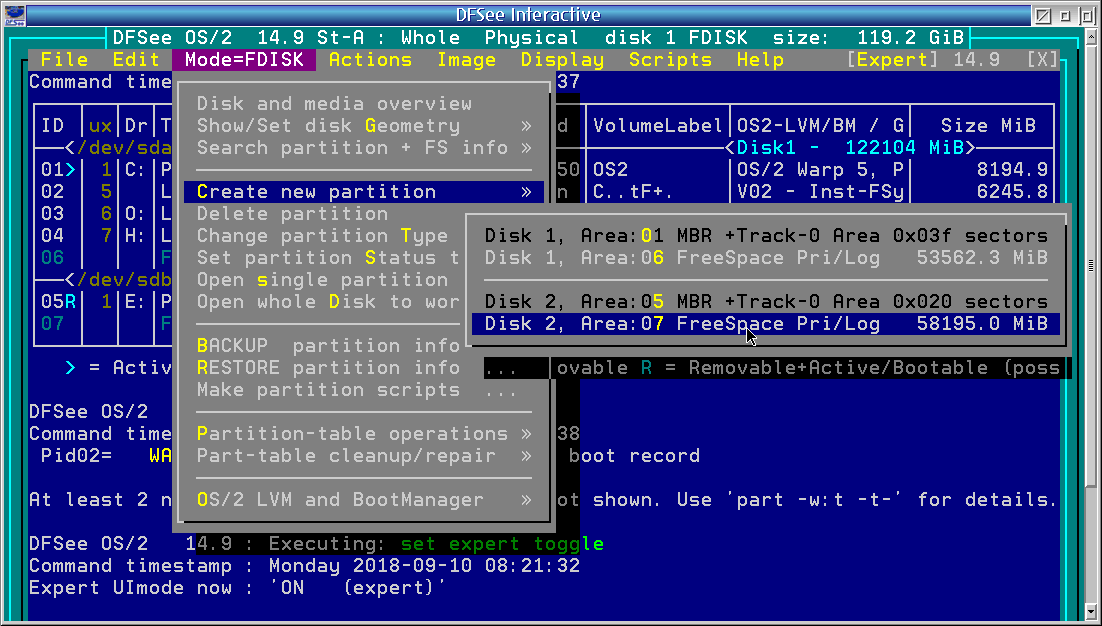The height and width of the screenshot is (626, 1102).
Task: Choose Open single partition
Action: pyautogui.click(x=323, y=280)
